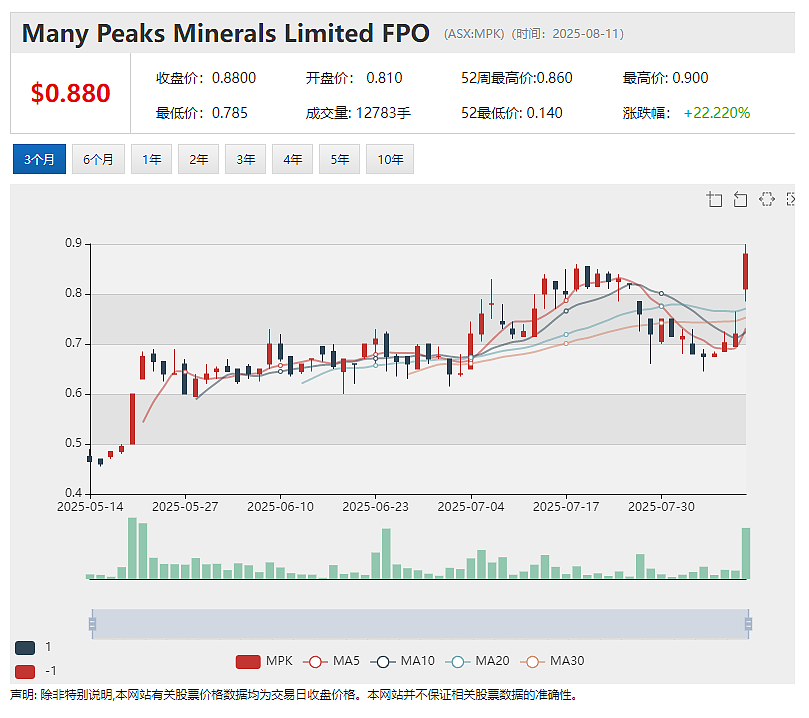The width and height of the screenshot is (809, 718).
Task: Click the left handle of the zoom slider
Action: point(92,624)
